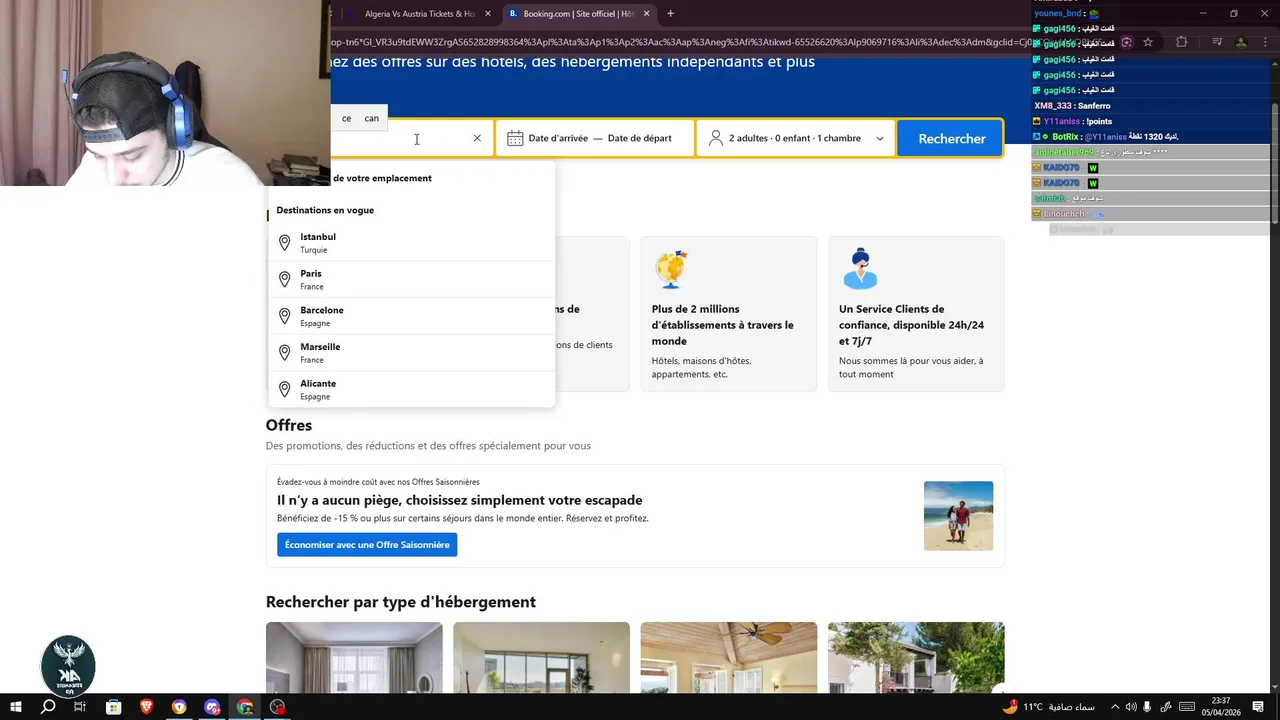Image resolution: width=1280 pixels, height=720 pixels.
Task: Click the browser address bar URL
Action: pyautogui.click(x=720, y=42)
